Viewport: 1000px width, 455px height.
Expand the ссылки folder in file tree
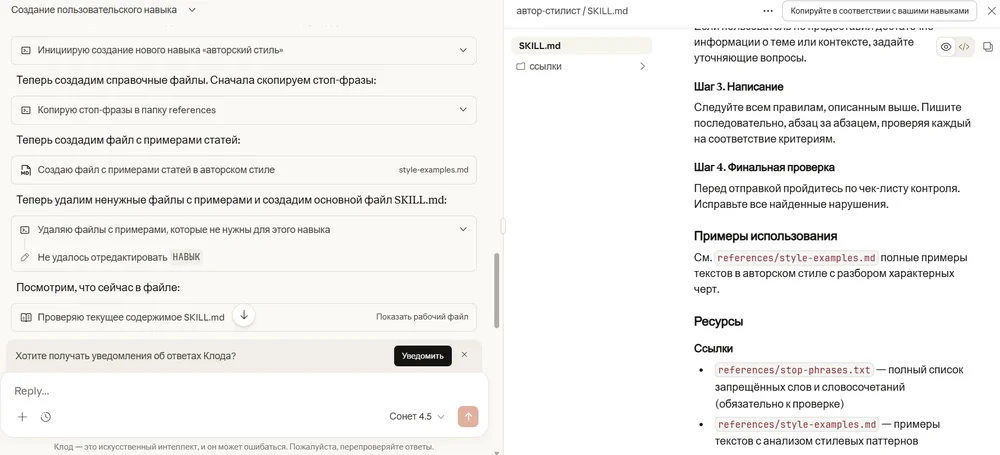(642, 67)
